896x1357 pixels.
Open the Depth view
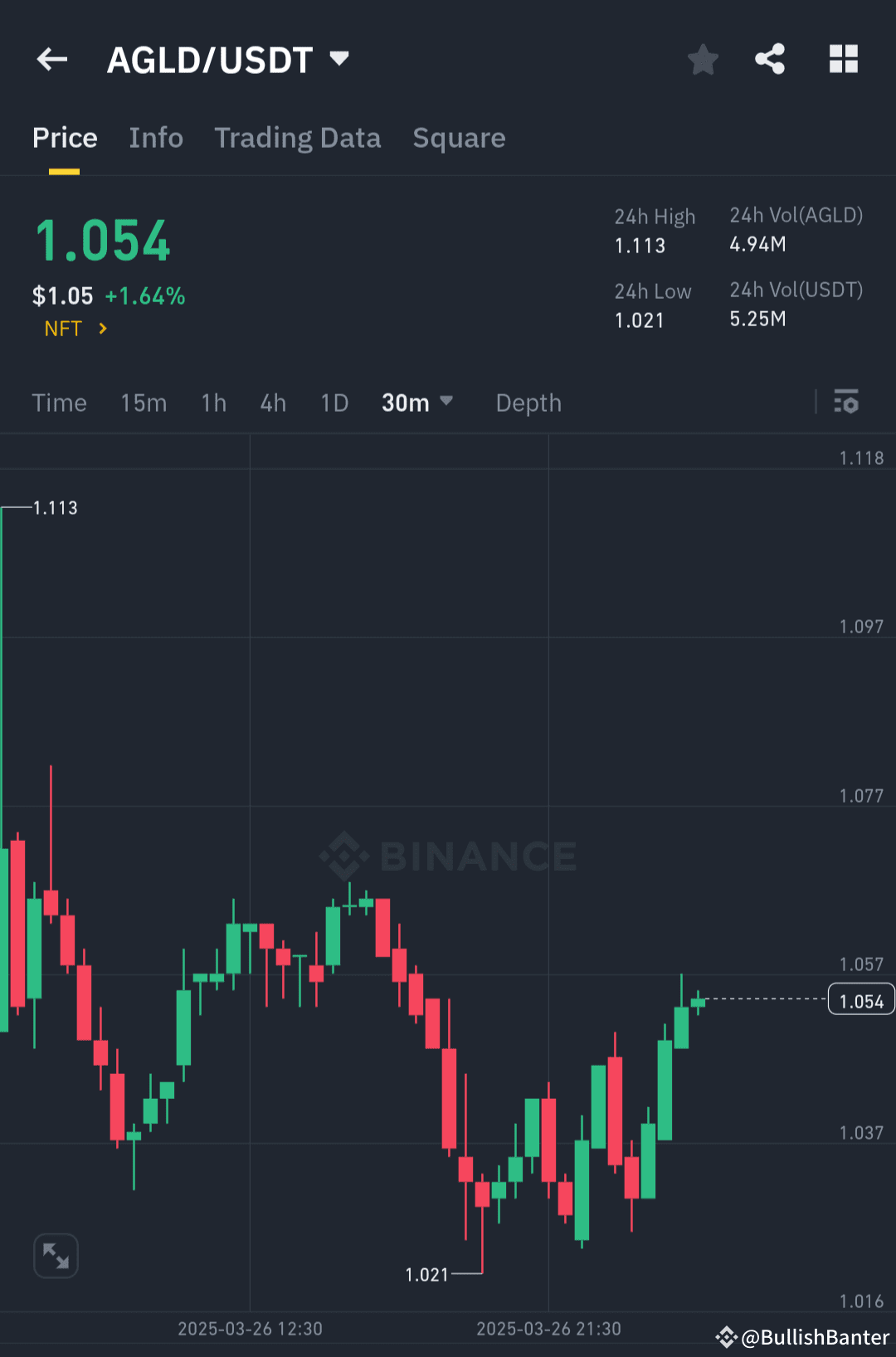528,403
